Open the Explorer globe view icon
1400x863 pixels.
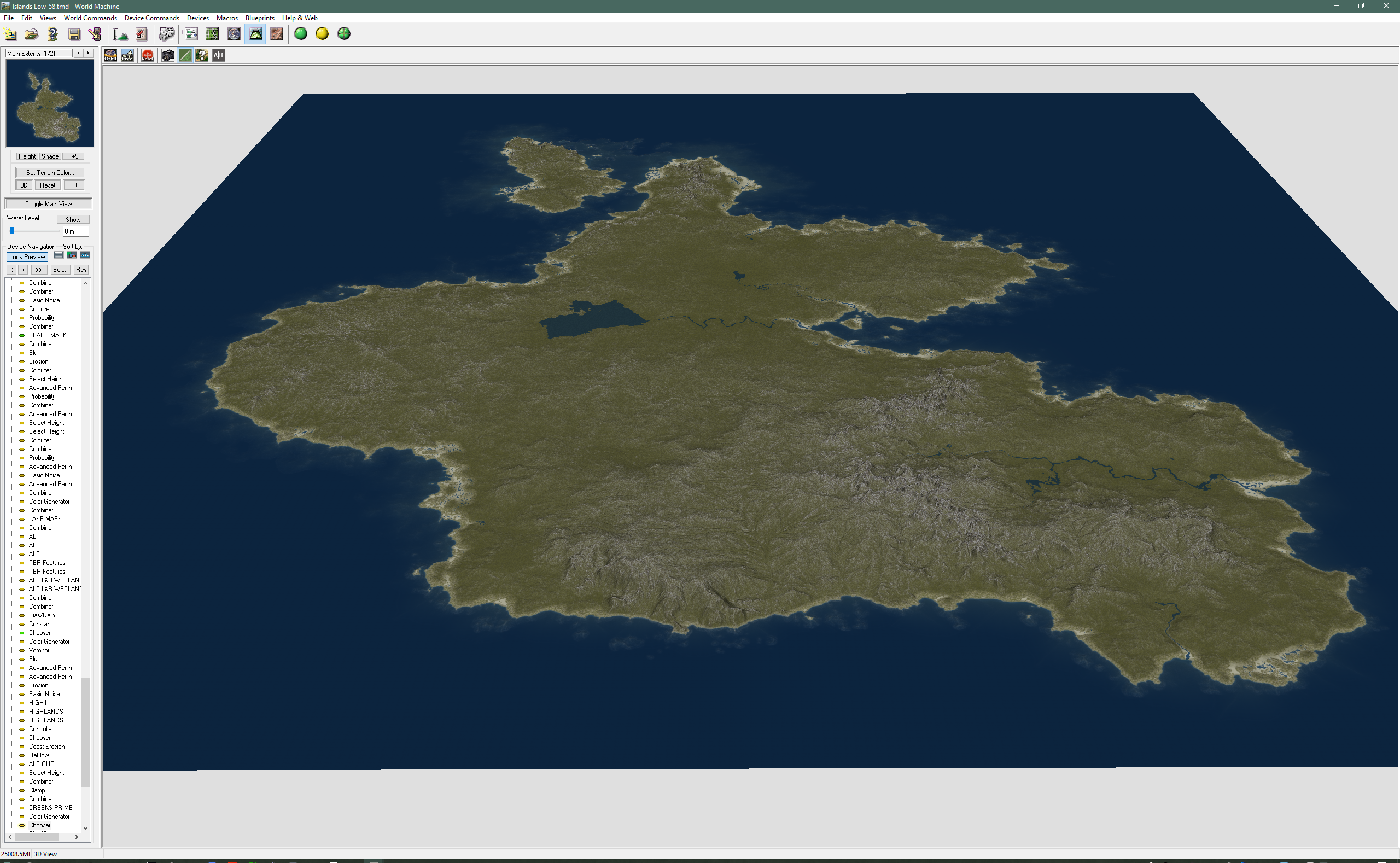234,34
